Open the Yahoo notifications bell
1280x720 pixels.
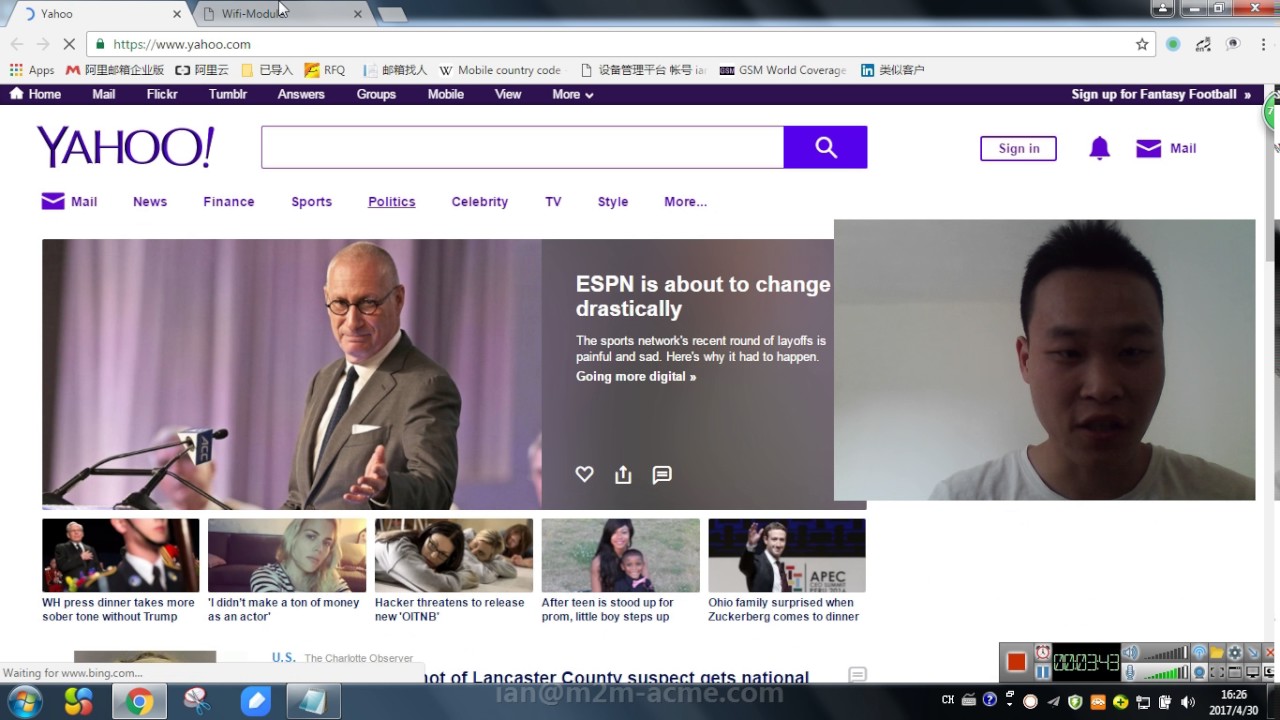click(1099, 148)
